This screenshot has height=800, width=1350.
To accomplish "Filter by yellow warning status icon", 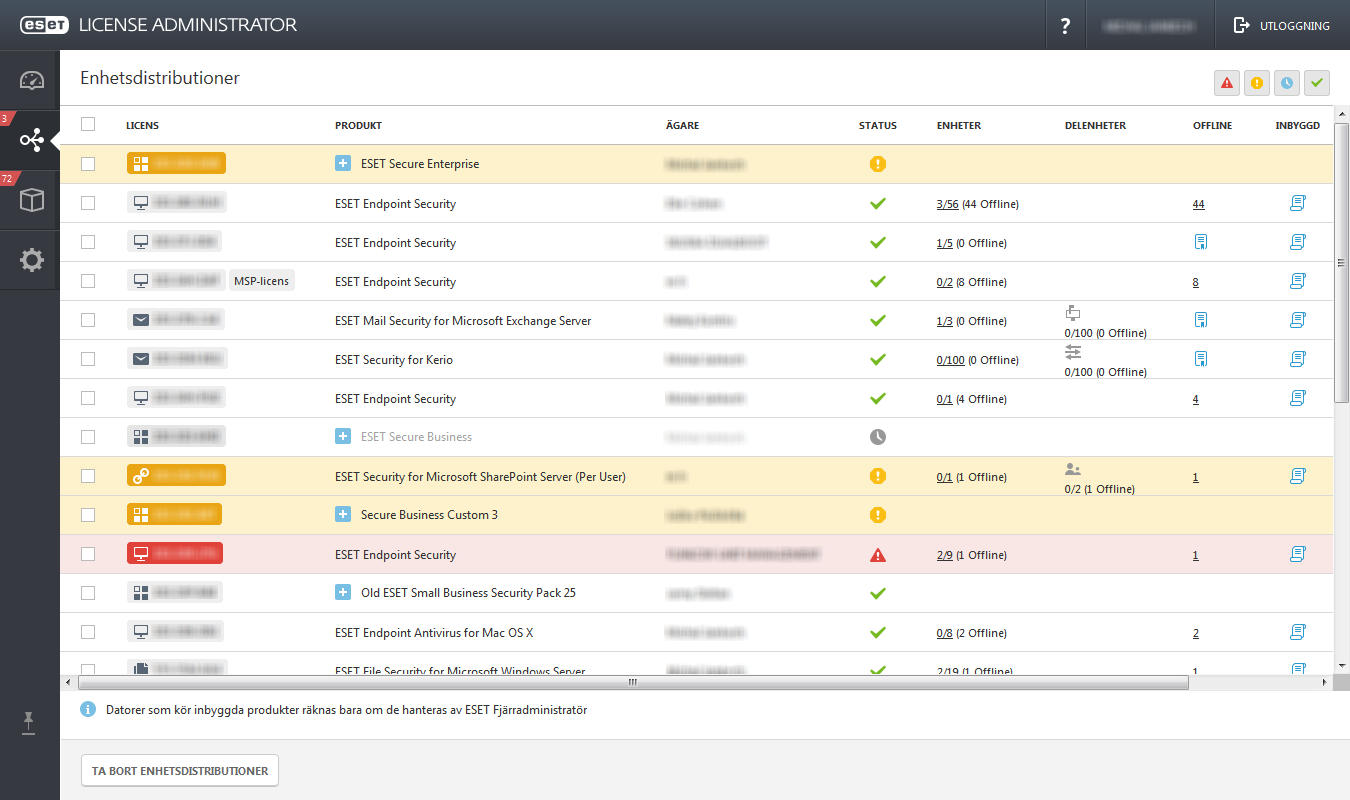I will [x=1257, y=83].
